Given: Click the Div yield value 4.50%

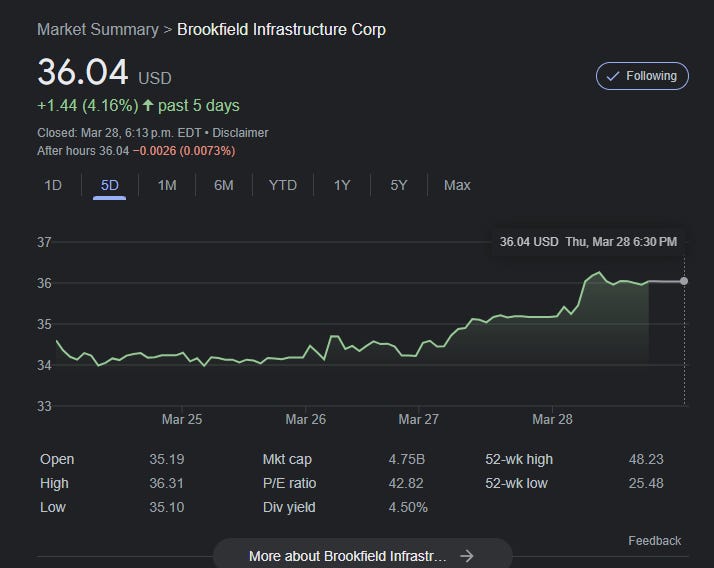Looking at the screenshot, I should [x=408, y=507].
